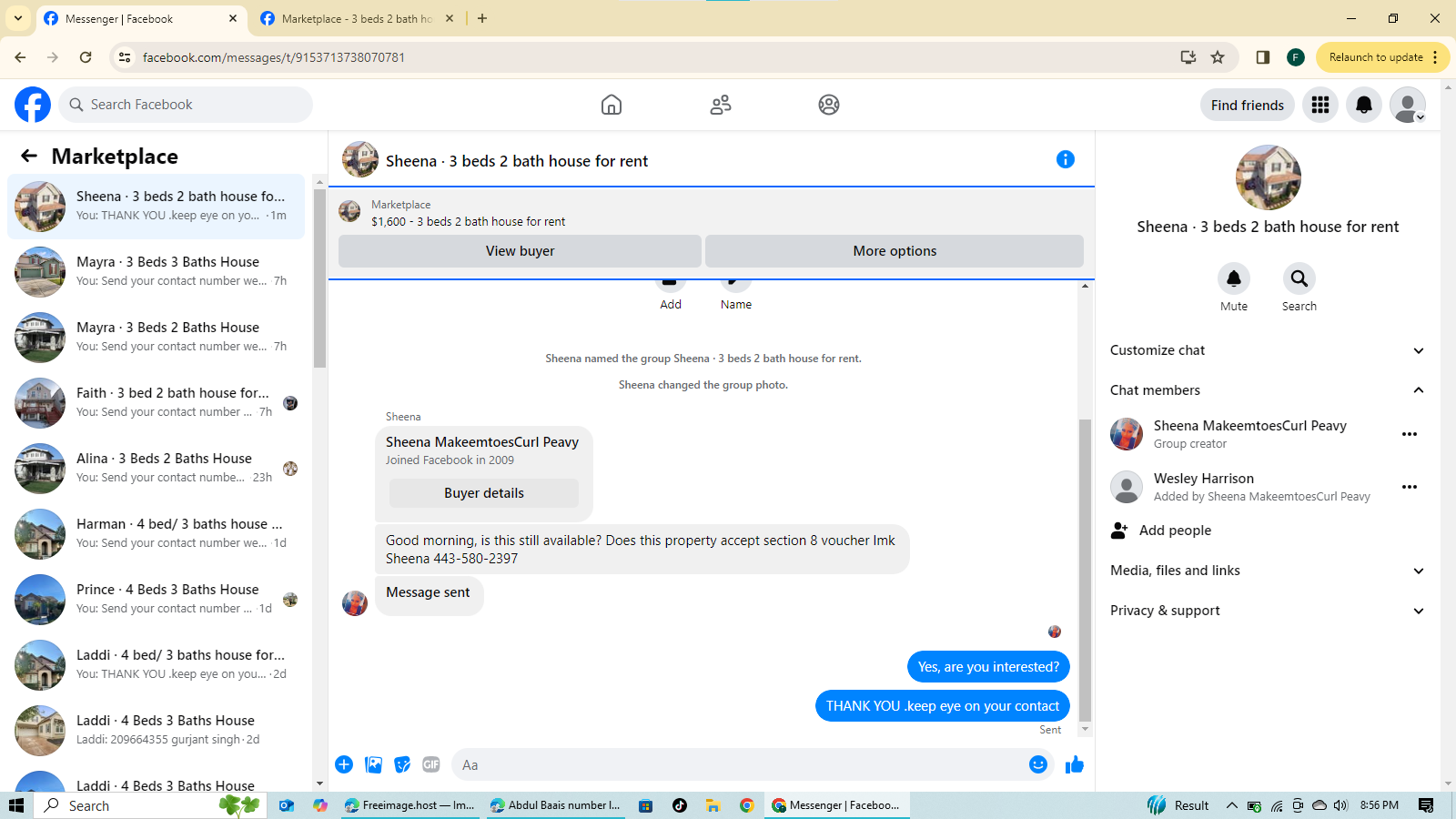Open Alina 3 Beds 2 Baths House chat
This screenshot has width=1456, height=819.
(x=156, y=469)
